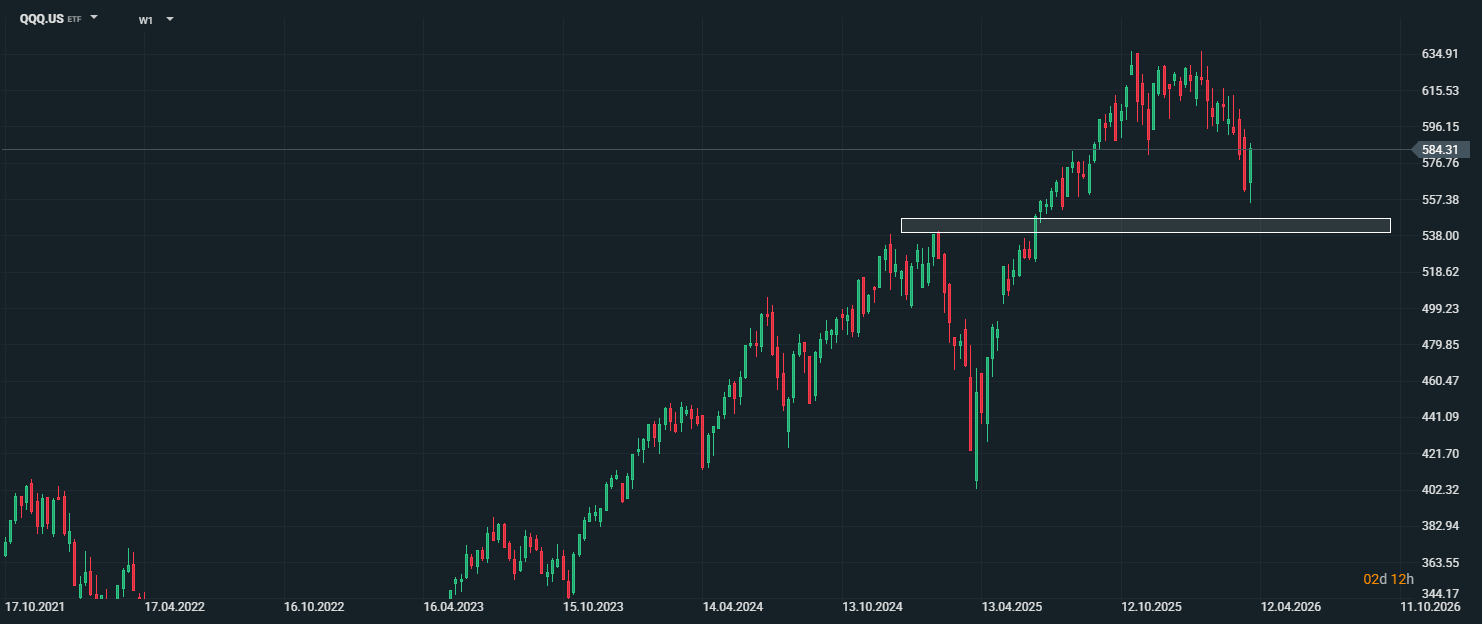The height and width of the screenshot is (624, 1482).
Task: Click the 402.32 price axis label
Action: click(1441, 490)
